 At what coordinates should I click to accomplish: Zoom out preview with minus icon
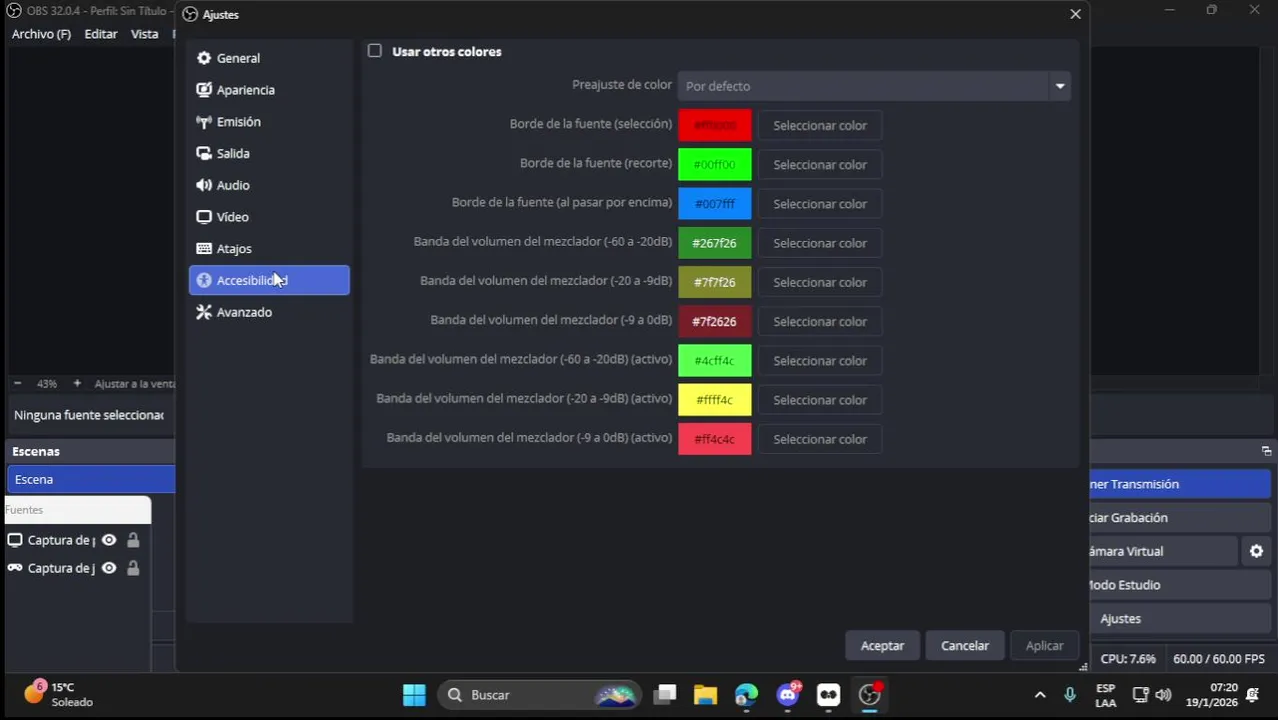pos(17,383)
